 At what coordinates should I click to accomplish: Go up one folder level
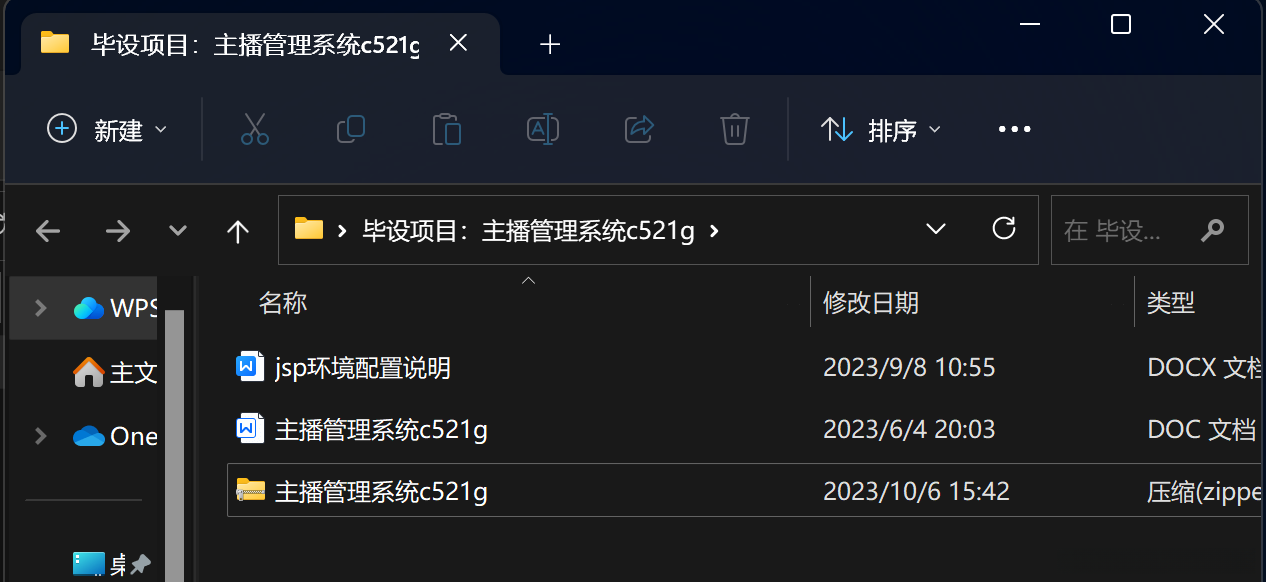pos(237,232)
